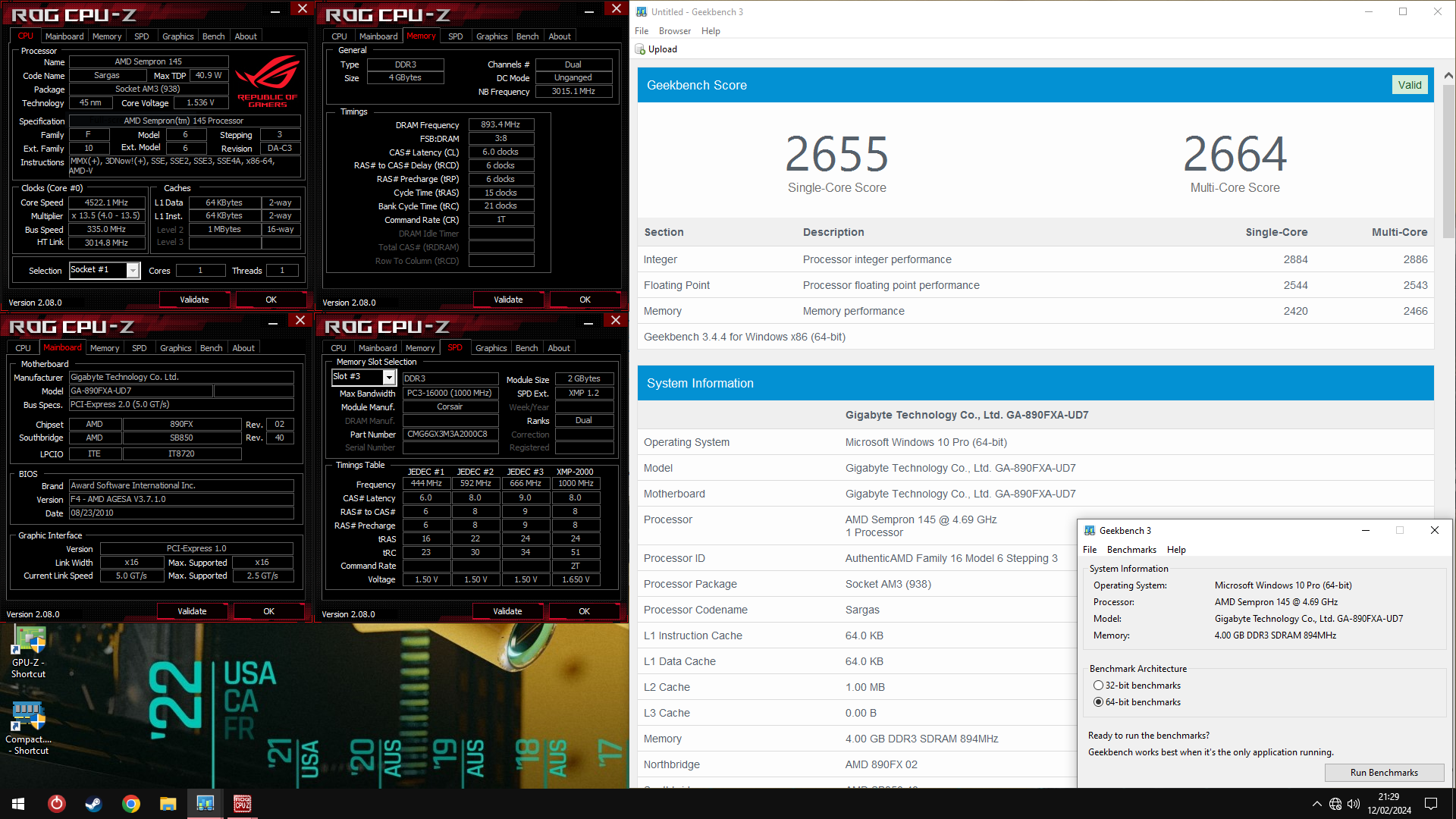This screenshot has height=819, width=1456.
Task: Open the Compact shortcut on desktop
Action: 29,728
